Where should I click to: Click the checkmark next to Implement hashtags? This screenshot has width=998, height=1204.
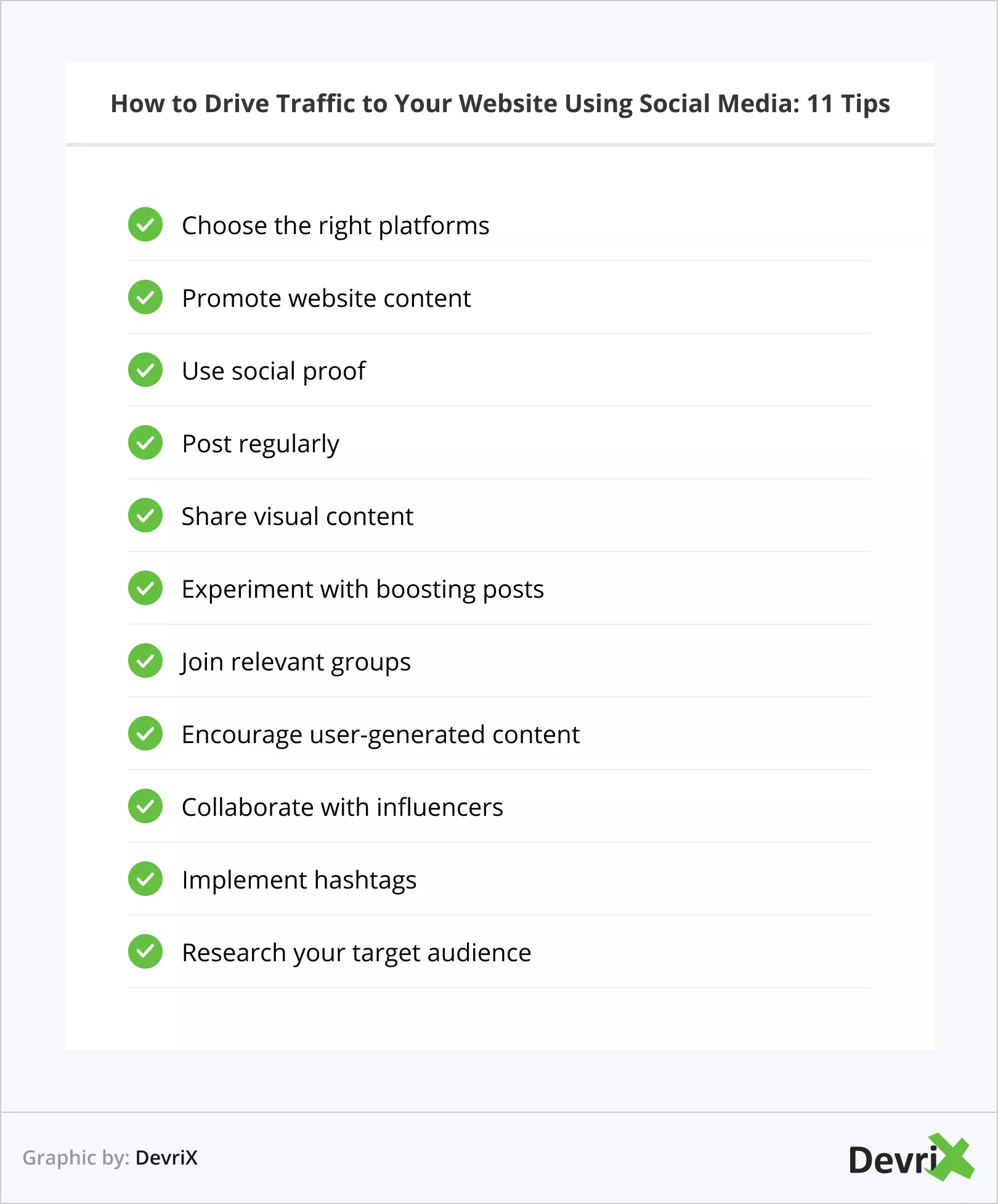[x=145, y=879]
